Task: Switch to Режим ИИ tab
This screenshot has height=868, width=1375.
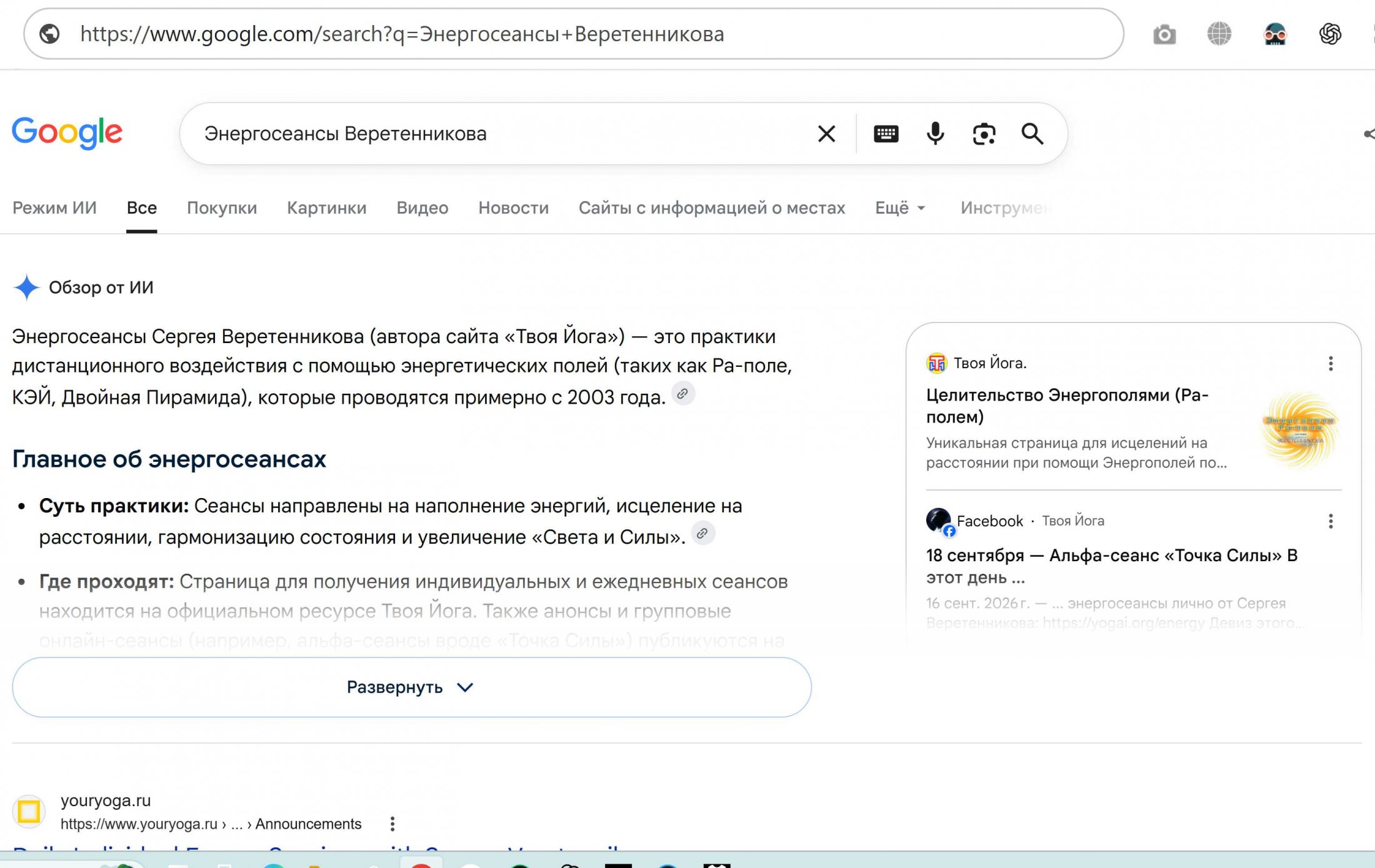Action: coord(54,208)
